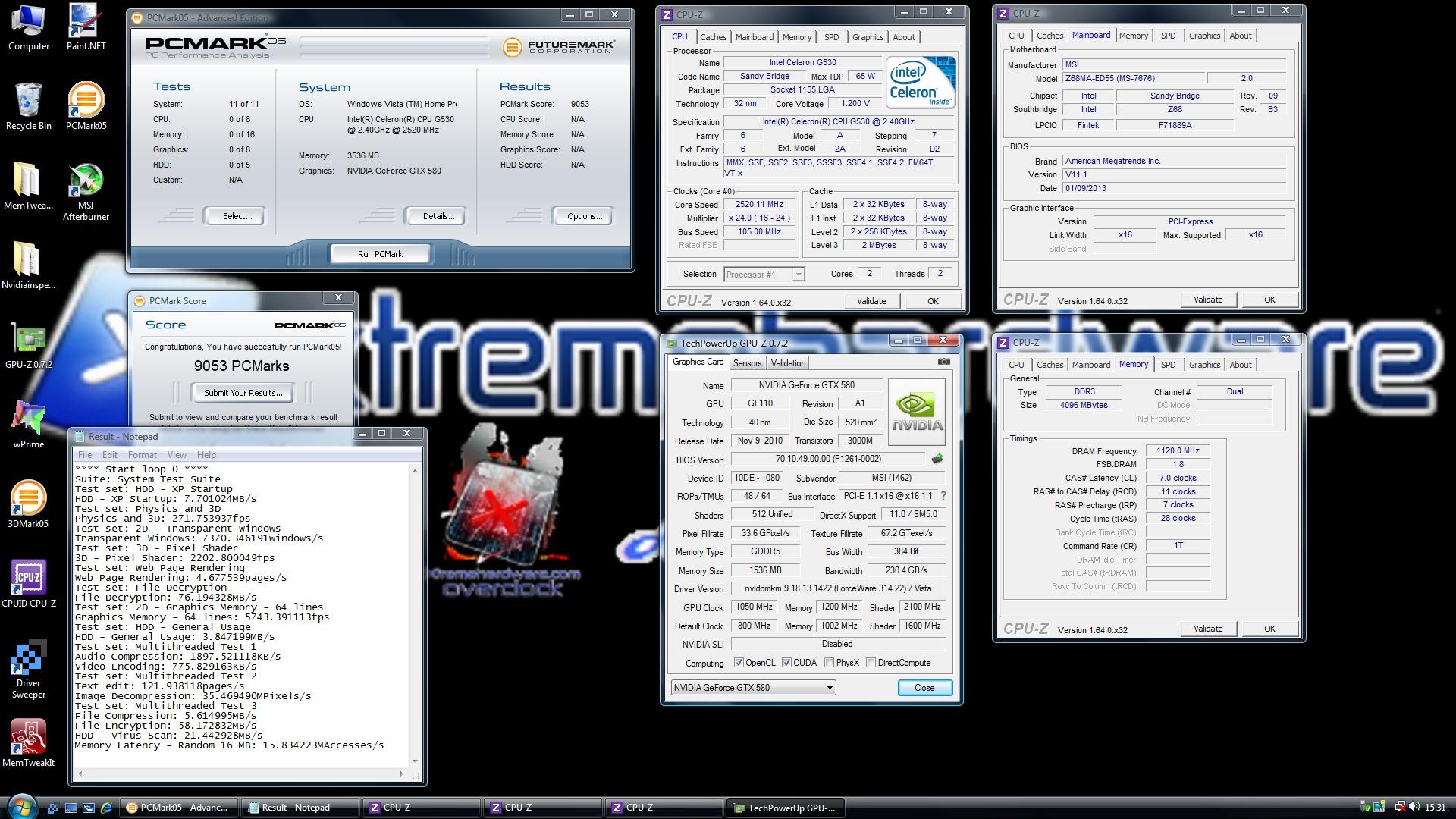Launch CPUID CPU-Z desktop shortcut
The width and height of the screenshot is (1456, 819).
click(x=29, y=584)
